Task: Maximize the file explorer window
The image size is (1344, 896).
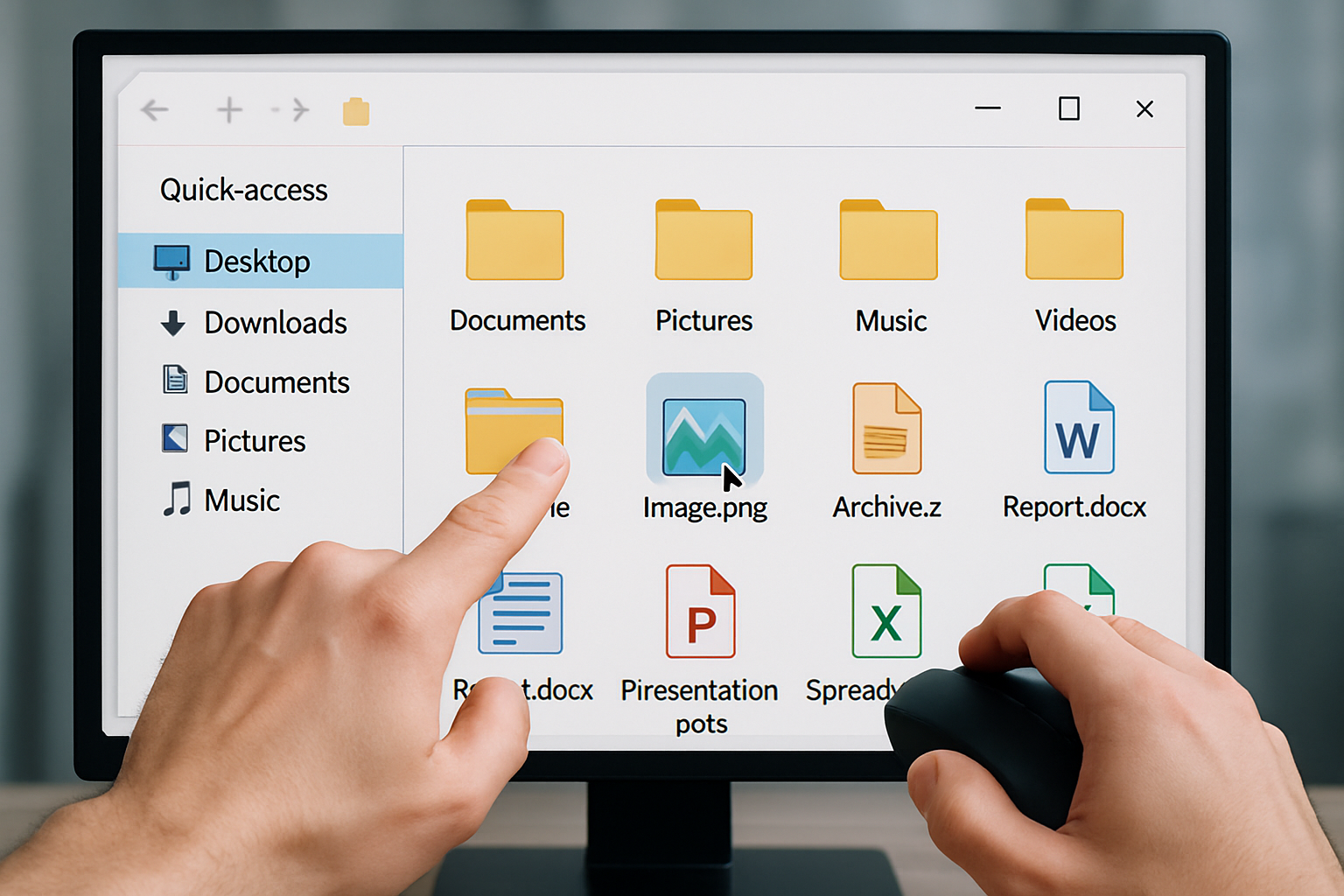Action: (x=1068, y=109)
